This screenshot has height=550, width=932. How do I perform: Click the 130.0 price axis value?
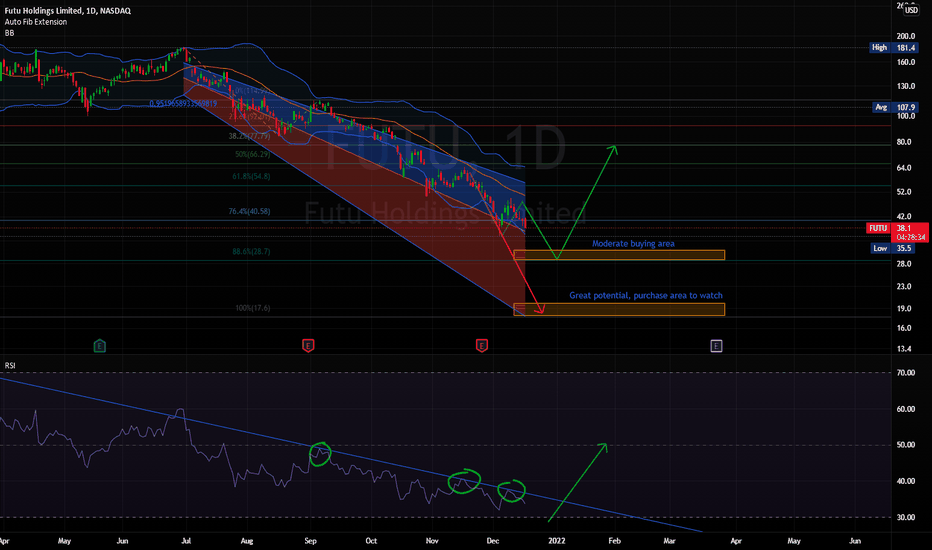[906, 86]
